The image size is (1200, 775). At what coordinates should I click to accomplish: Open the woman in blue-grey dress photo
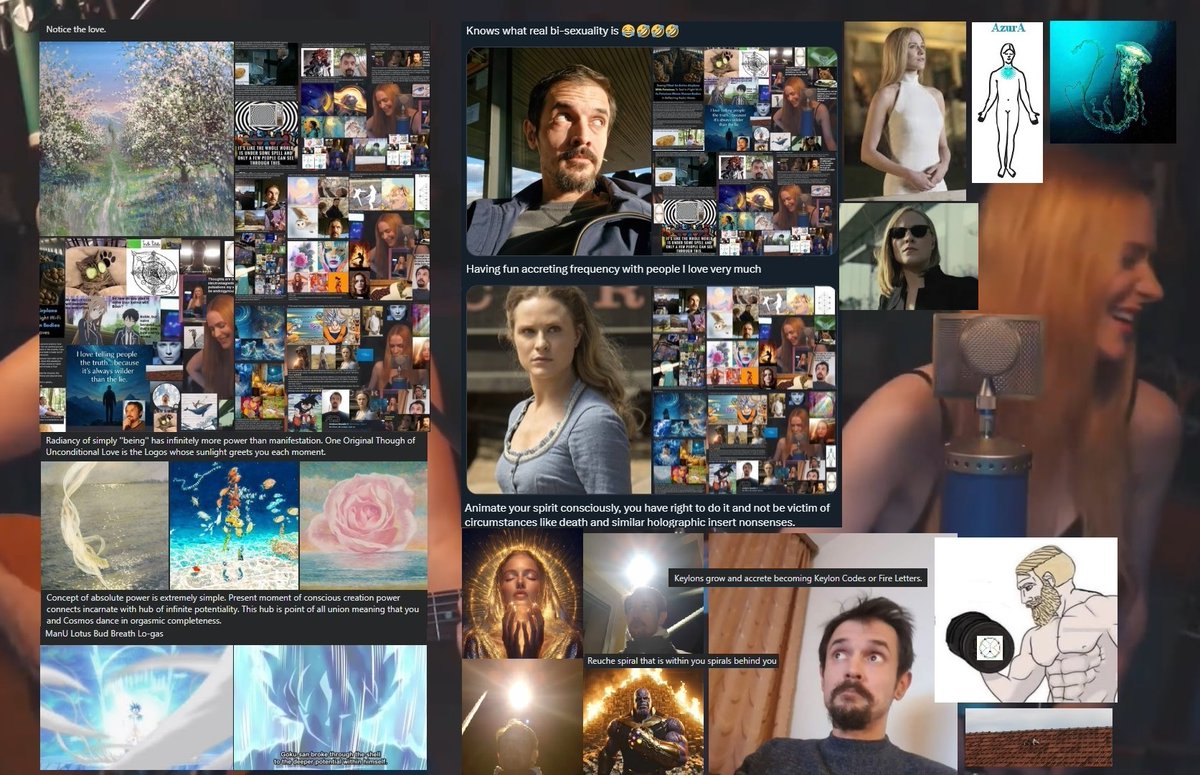click(x=559, y=390)
